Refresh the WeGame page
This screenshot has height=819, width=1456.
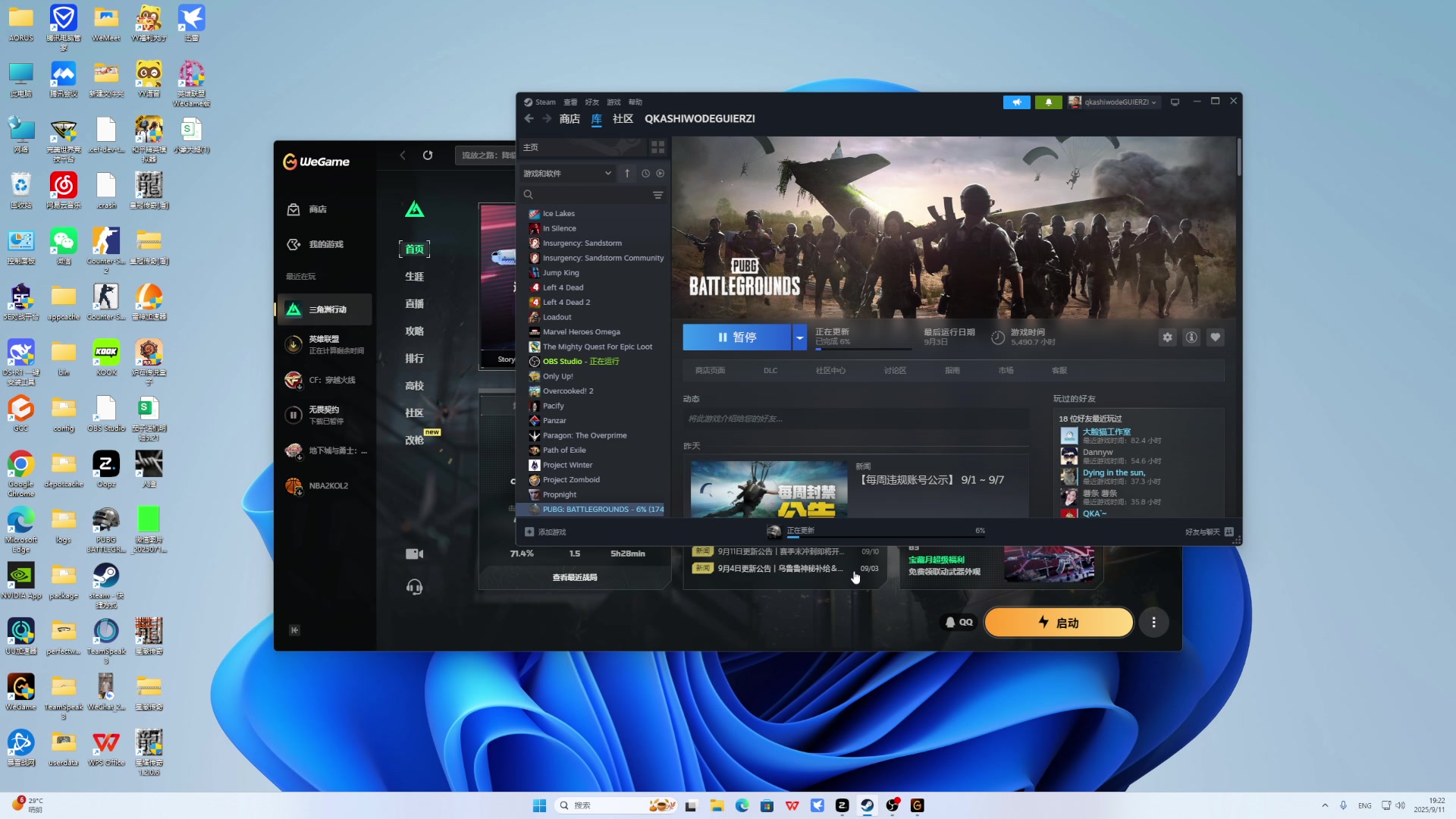click(428, 155)
